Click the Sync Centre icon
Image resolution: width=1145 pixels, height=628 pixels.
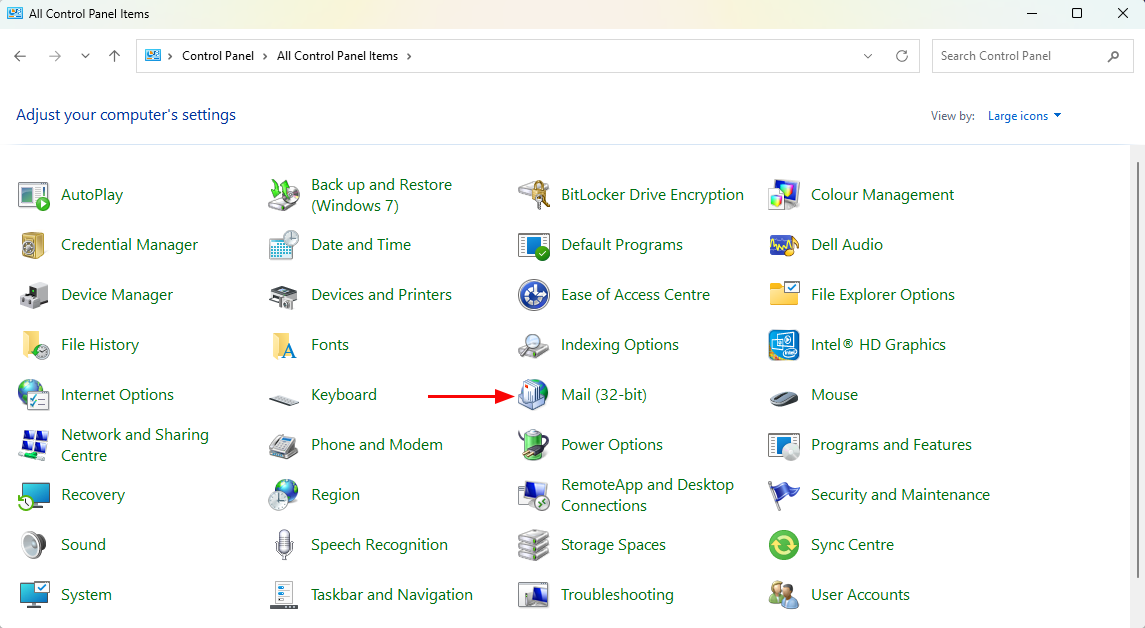pyautogui.click(x=784, y=545)
